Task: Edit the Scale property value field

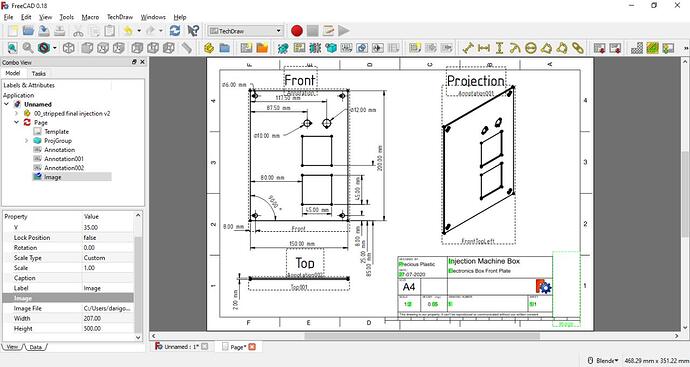Action: click(x=108, y=268)
